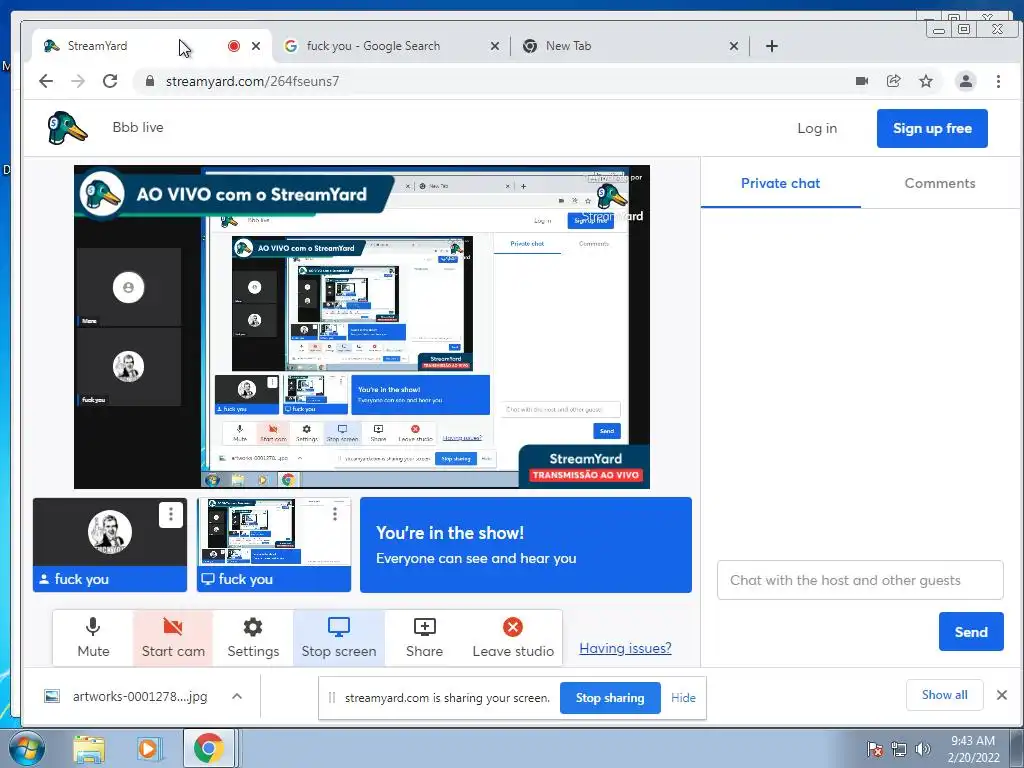Screen dimensions: 1024x768
Task: Close the Google Search tab
Action: tap(494, 46)
